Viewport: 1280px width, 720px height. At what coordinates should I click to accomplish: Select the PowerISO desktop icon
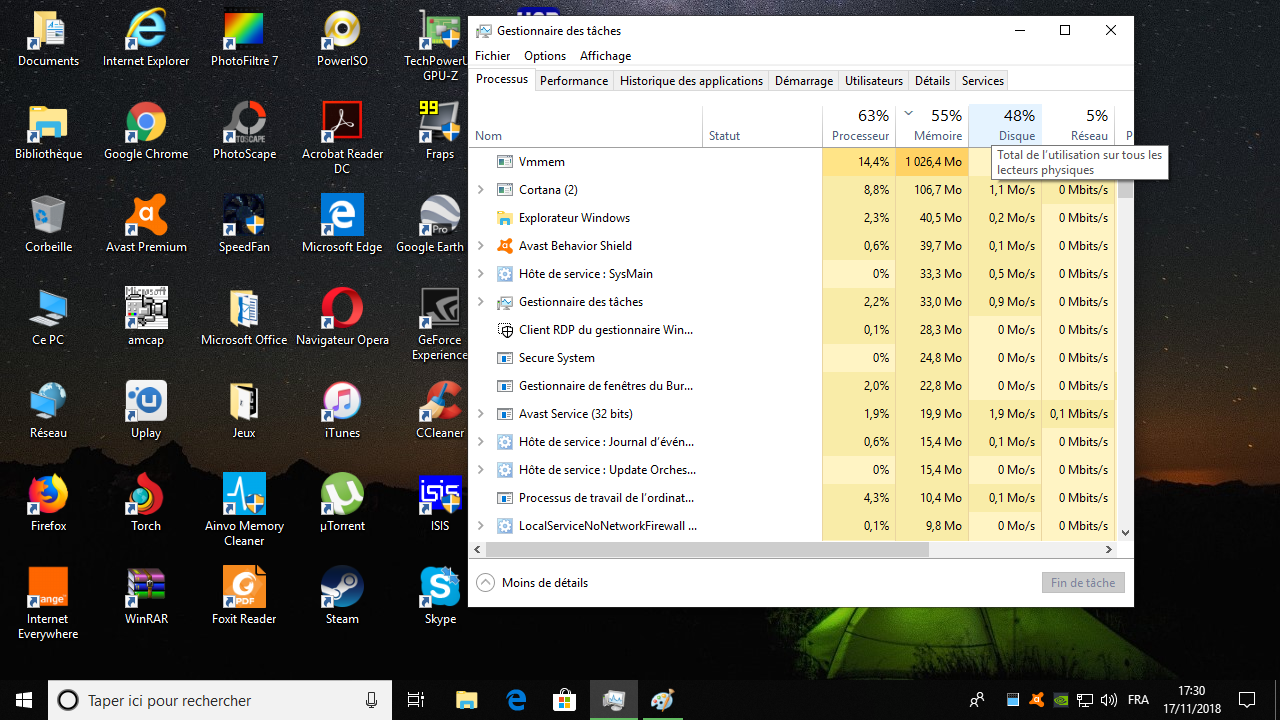coord(342,40)
